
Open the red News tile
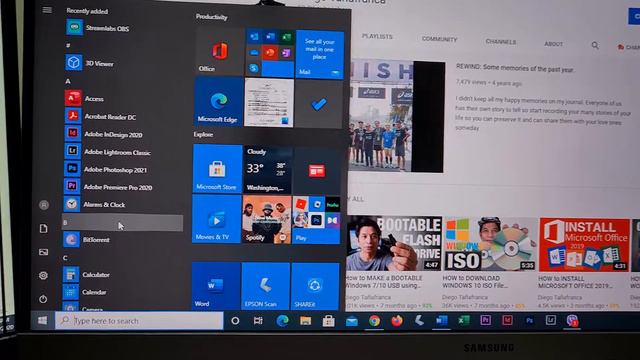click(317, 171)
